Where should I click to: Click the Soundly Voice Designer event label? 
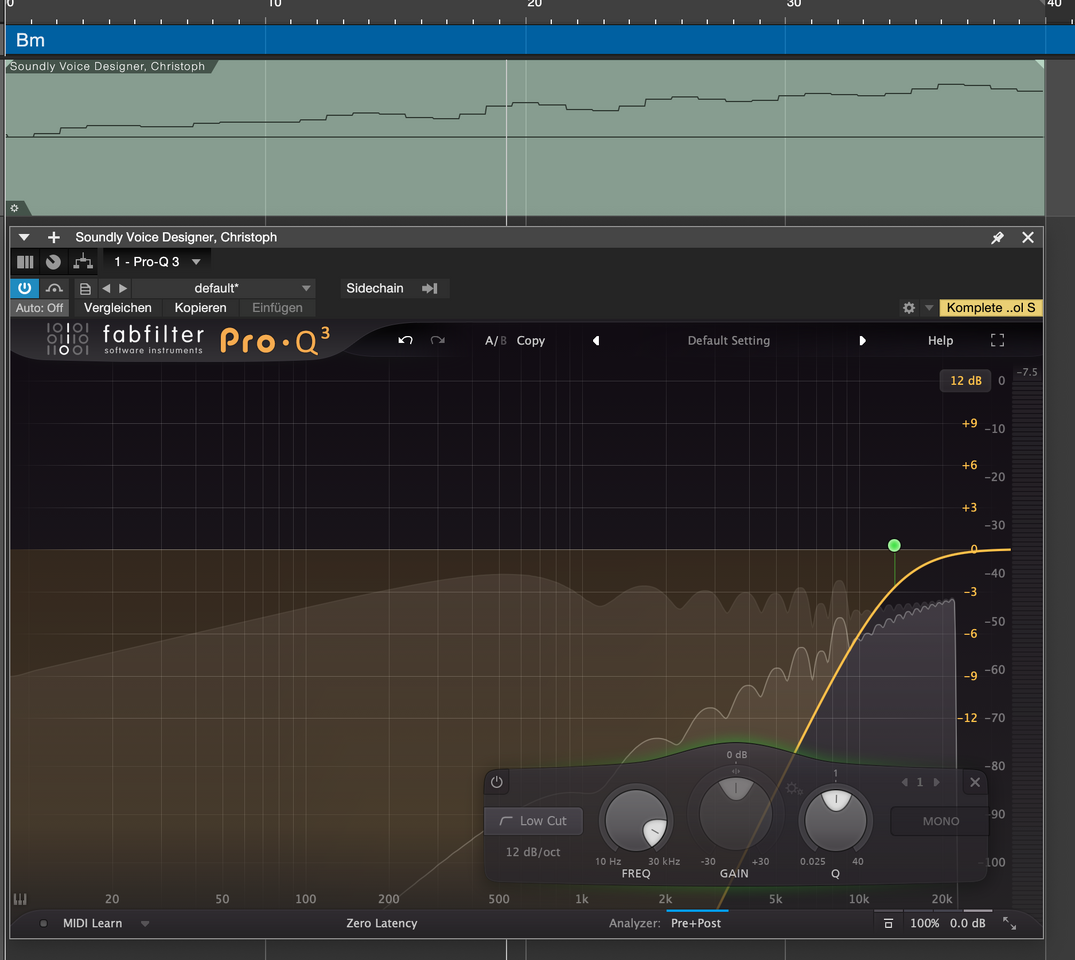pyautogui.click(x=107, y=67)
